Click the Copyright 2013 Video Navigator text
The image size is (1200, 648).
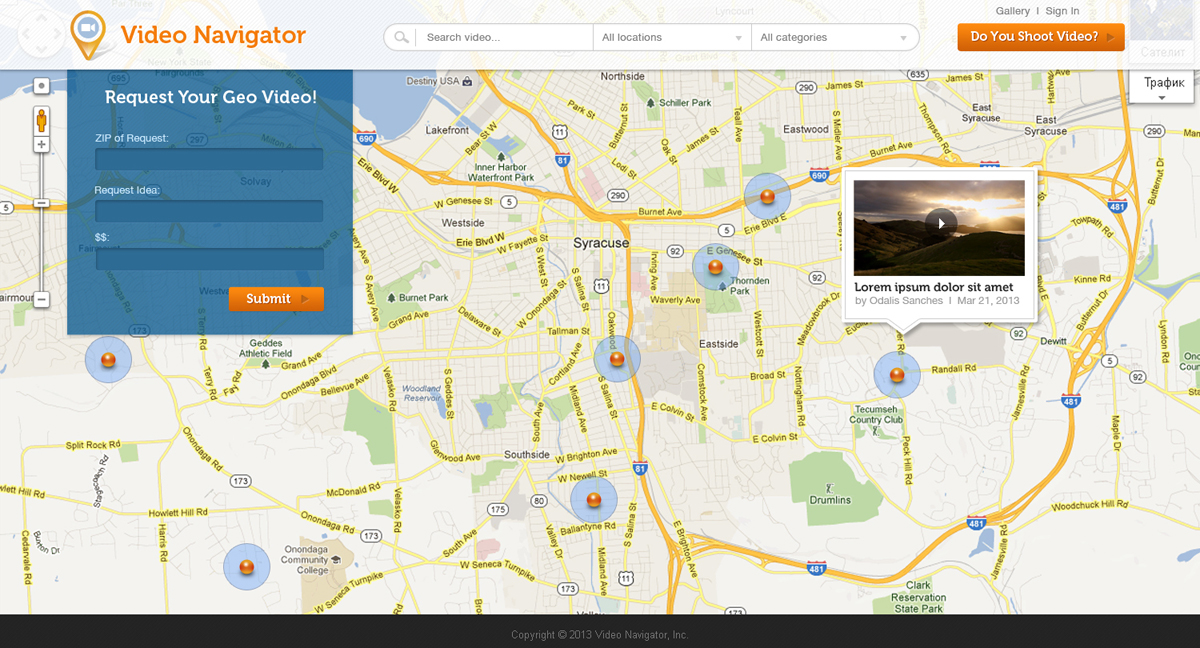[x=600, y=635]
